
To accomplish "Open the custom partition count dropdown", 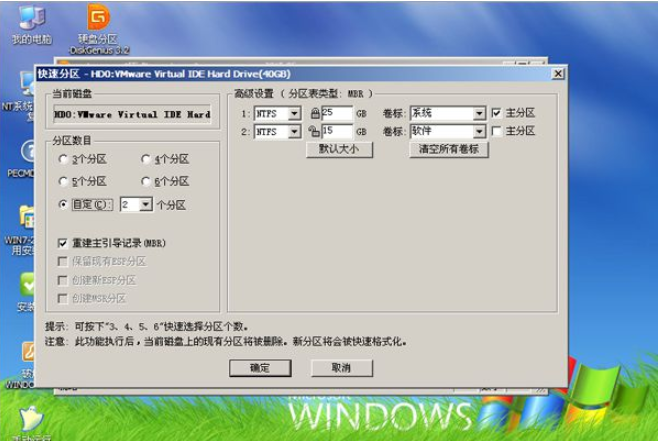I will click(146, 204).
